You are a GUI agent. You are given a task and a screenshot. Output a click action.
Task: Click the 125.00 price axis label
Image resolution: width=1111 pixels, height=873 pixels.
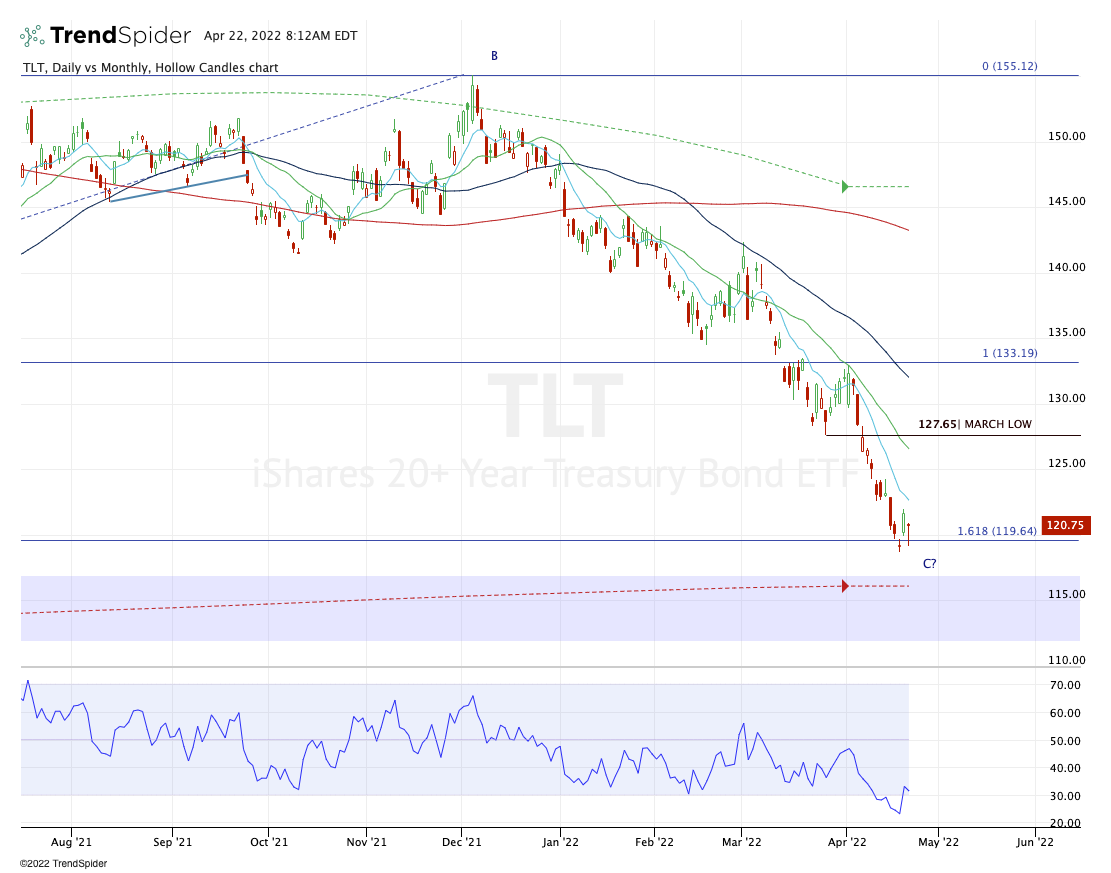pos(1066,463)
